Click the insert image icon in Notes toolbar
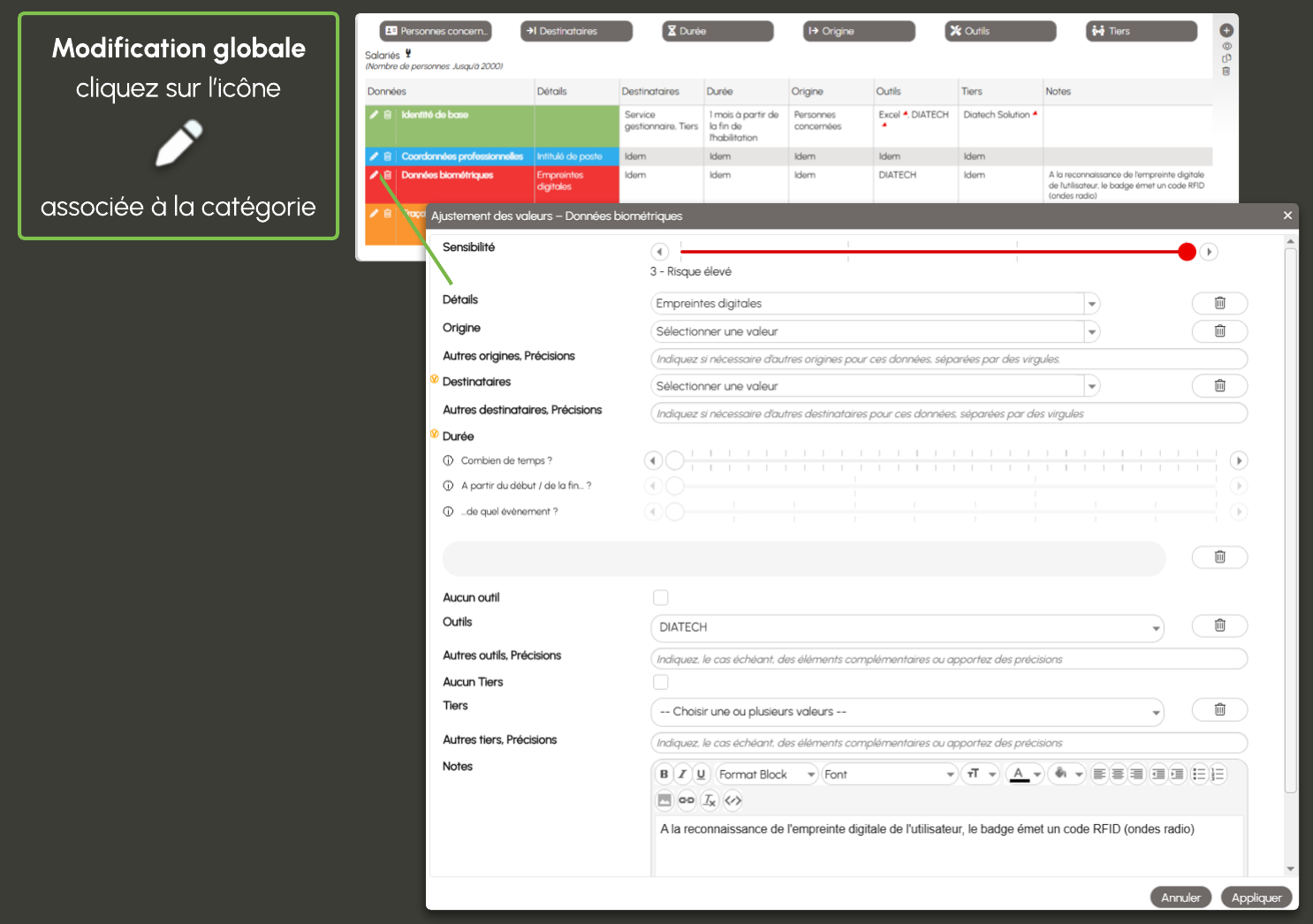1313x924 pixels. coord(664,800)
